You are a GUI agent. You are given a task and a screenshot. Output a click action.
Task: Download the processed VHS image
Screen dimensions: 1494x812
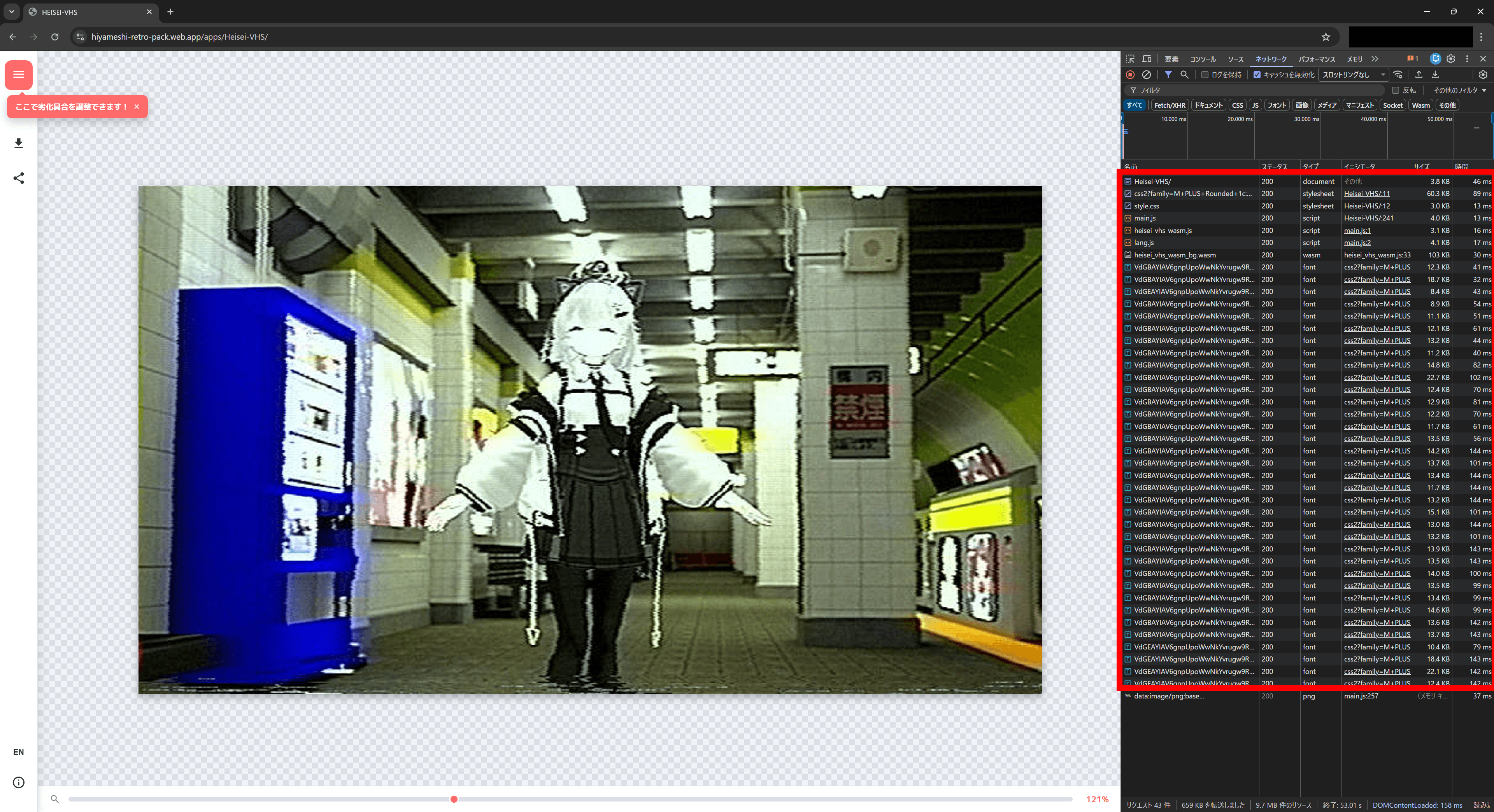coord(19,143)
